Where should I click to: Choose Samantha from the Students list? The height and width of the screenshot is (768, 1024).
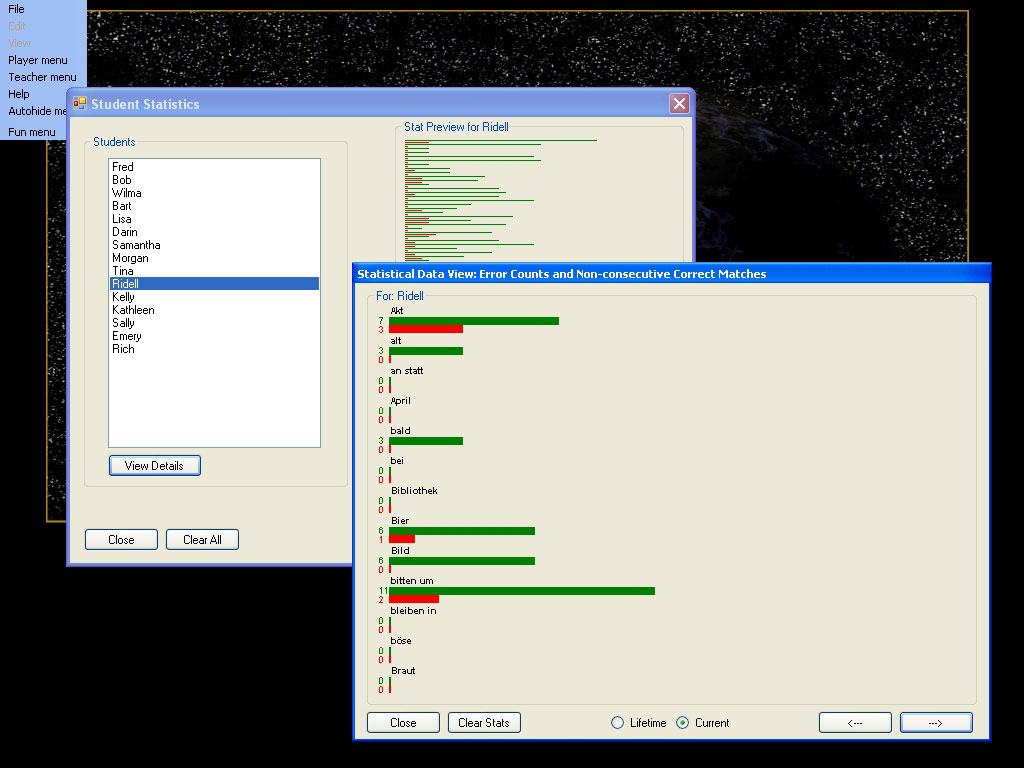click(136, 245)
